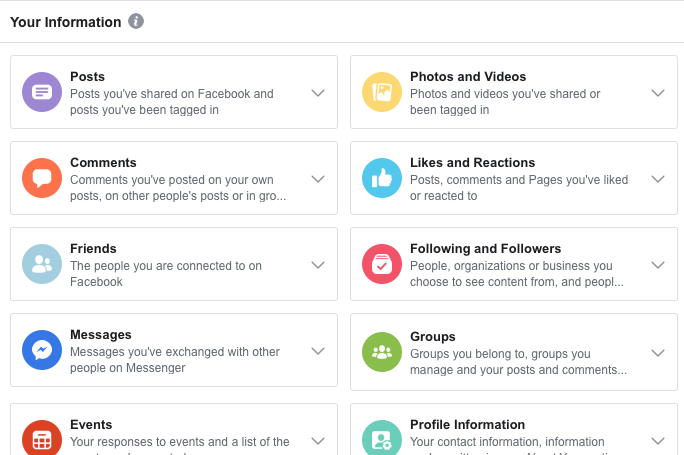Screen dimensions: 684x455
Task: Click the purple Posts icon
Action: click(42, 92)
